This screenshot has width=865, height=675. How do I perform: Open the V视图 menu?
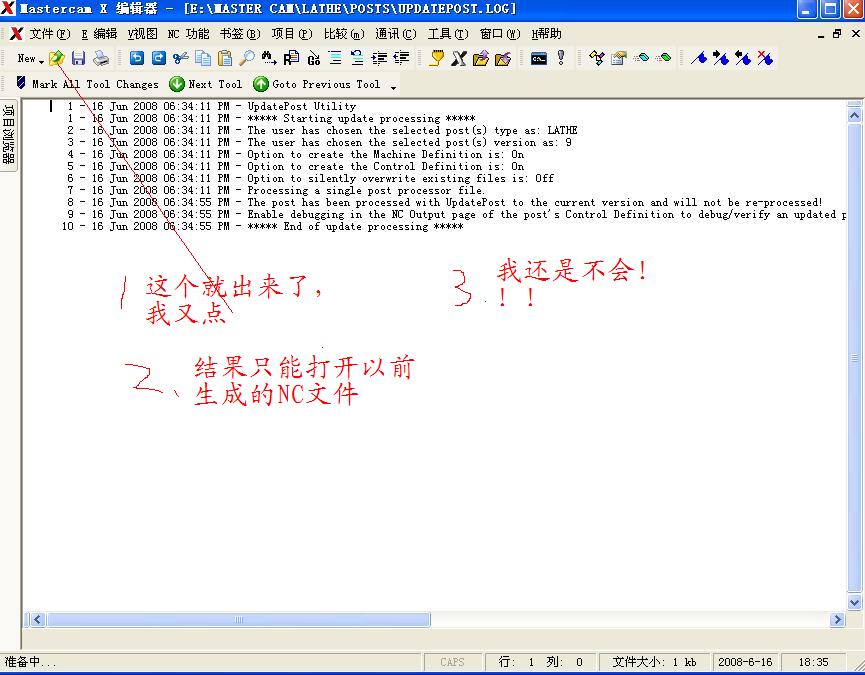click(x=142, y=34)
